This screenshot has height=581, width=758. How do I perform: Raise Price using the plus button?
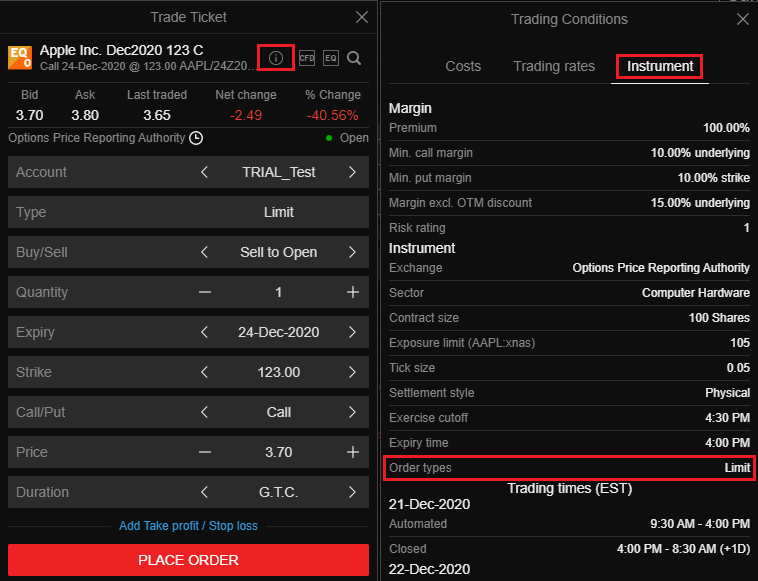tap(352, 452)
